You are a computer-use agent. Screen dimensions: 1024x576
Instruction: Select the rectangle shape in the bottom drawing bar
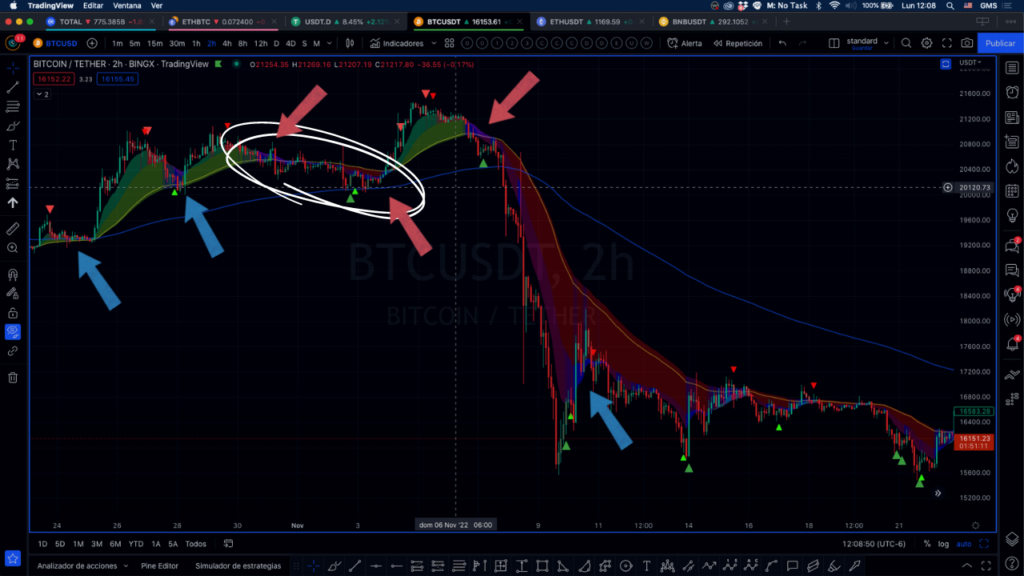coord(542,566)
